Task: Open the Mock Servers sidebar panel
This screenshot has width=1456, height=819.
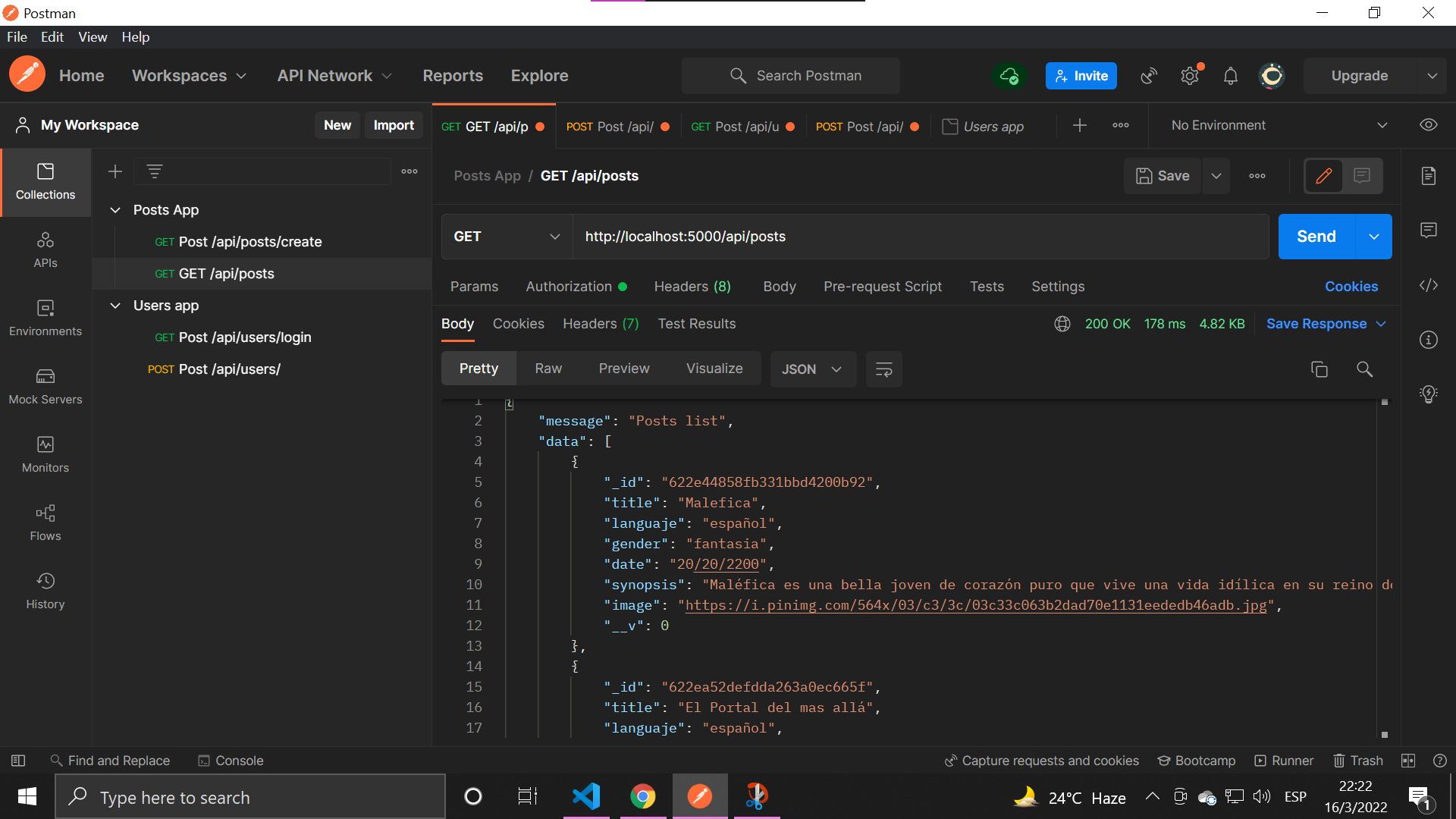Action: [45, 387]
